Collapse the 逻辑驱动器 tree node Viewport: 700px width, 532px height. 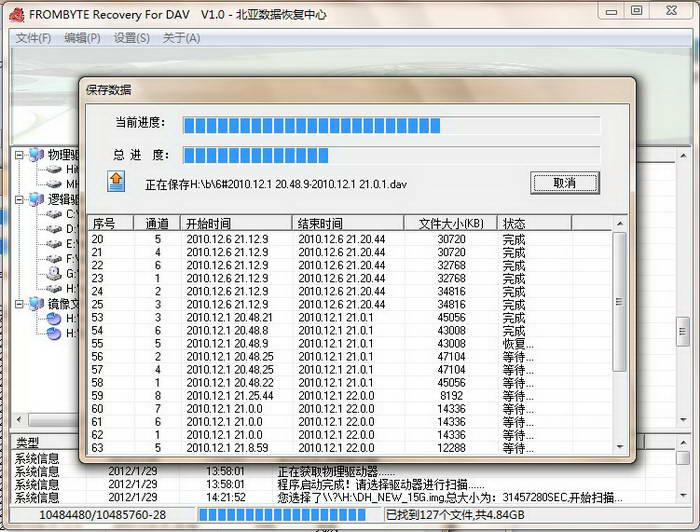(19, 200)
